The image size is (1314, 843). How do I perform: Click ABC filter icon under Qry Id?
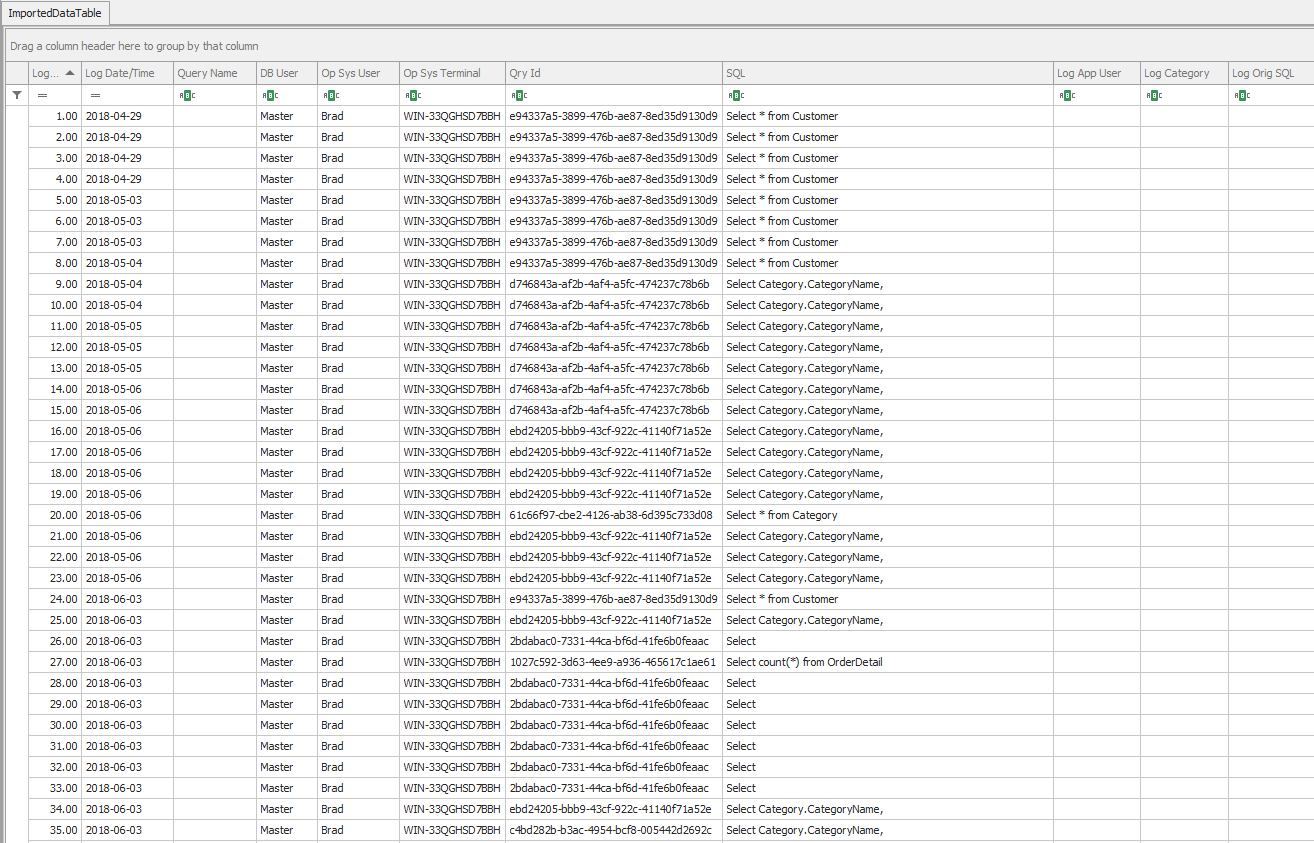tap(518, 95)
